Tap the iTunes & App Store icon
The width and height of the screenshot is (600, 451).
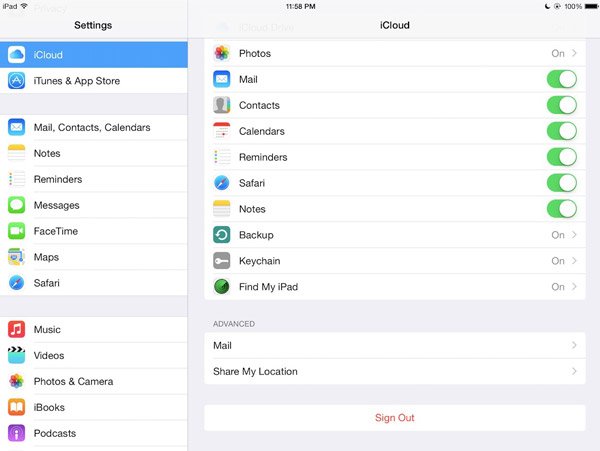[16, 81]
